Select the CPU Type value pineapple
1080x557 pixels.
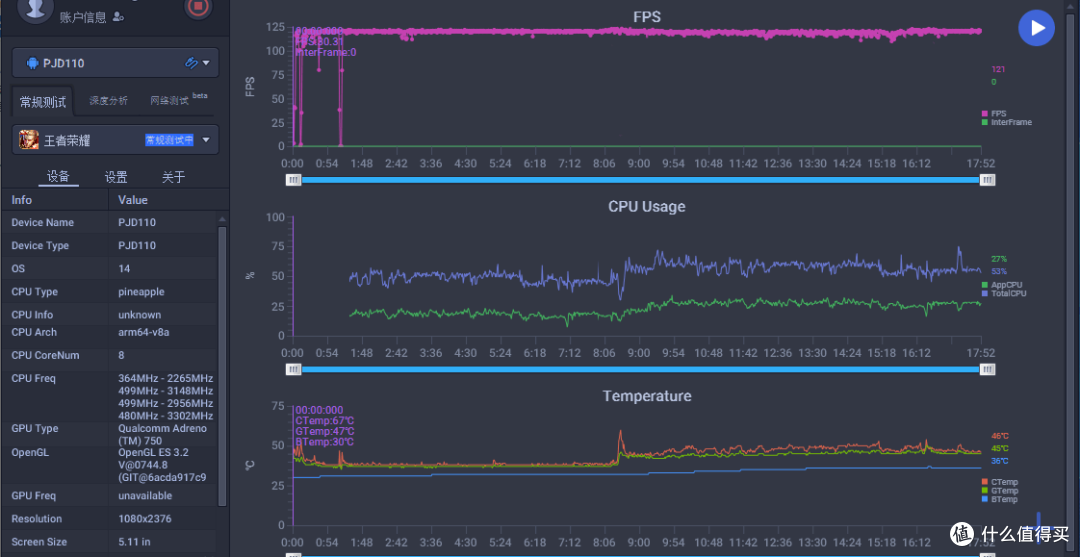pos(141,291)
